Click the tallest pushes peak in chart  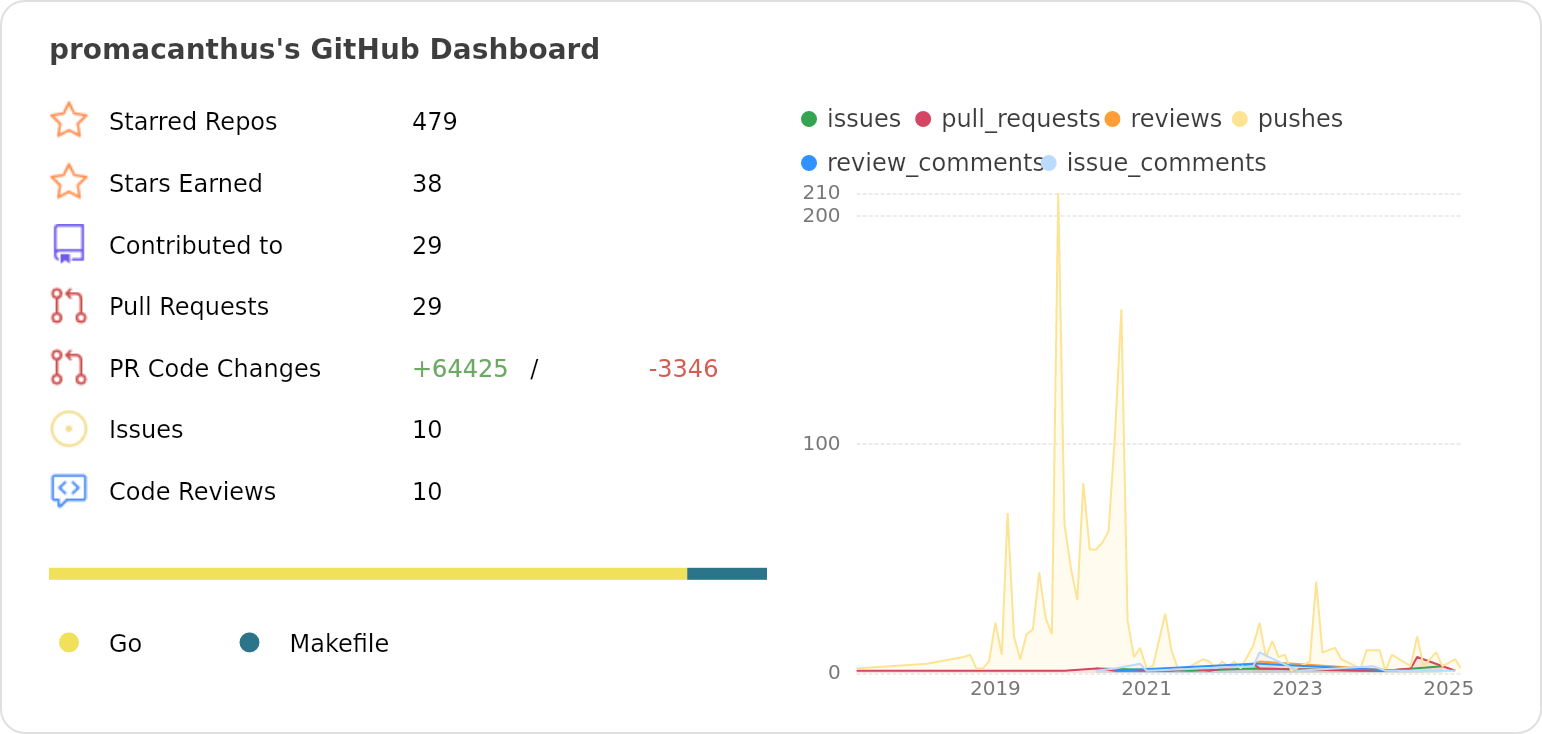[1058, 195]
